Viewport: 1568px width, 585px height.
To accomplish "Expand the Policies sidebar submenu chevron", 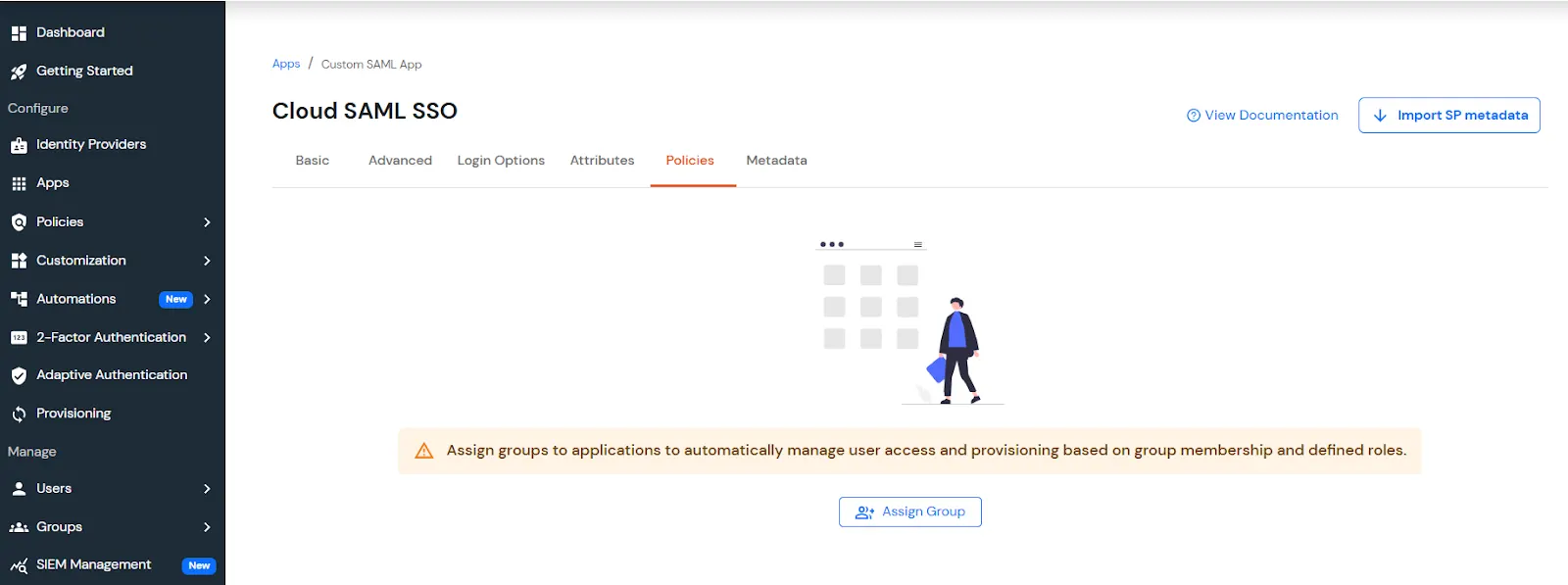I will coord(207,222).
